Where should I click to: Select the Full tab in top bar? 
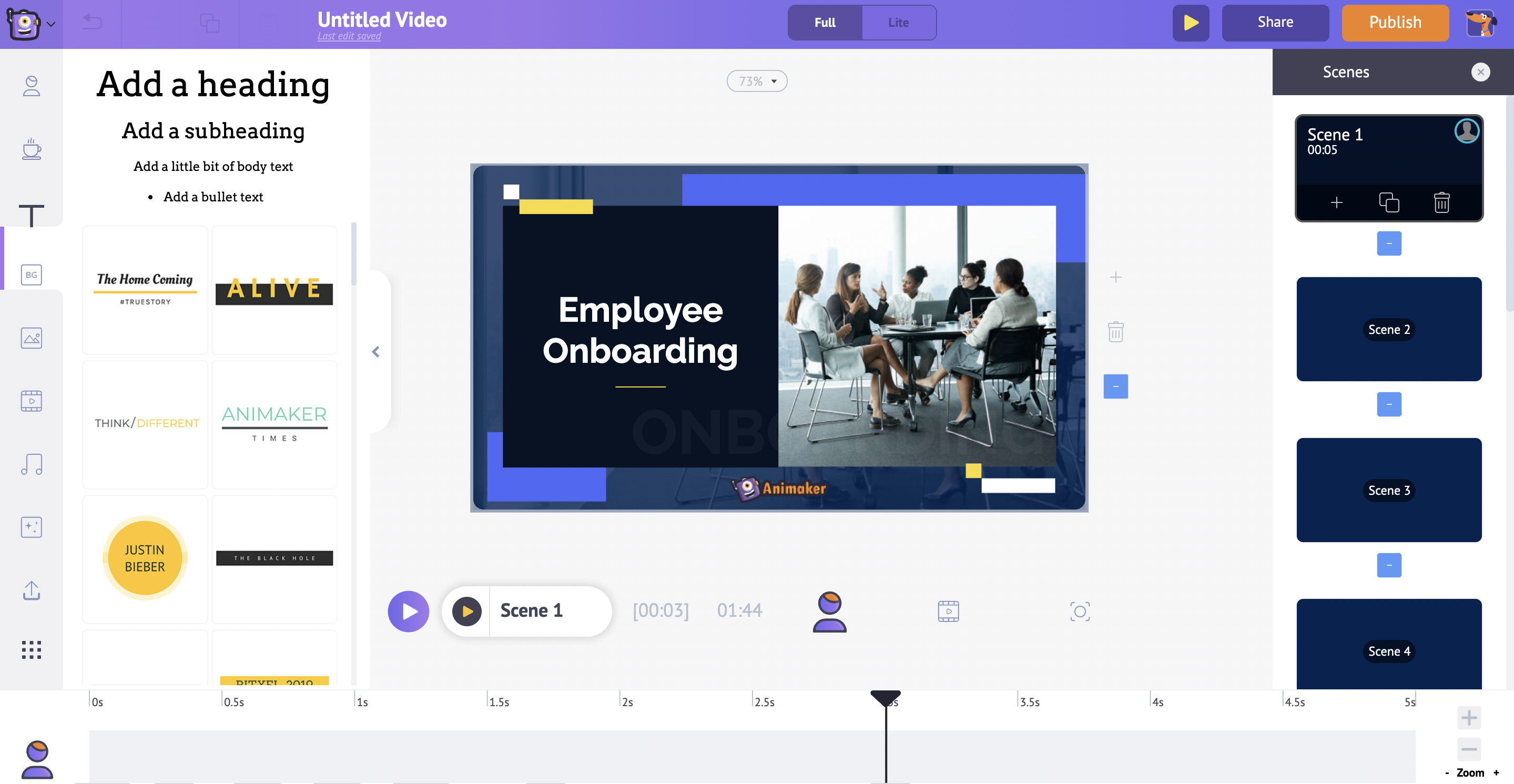click(x=824, y=22)
